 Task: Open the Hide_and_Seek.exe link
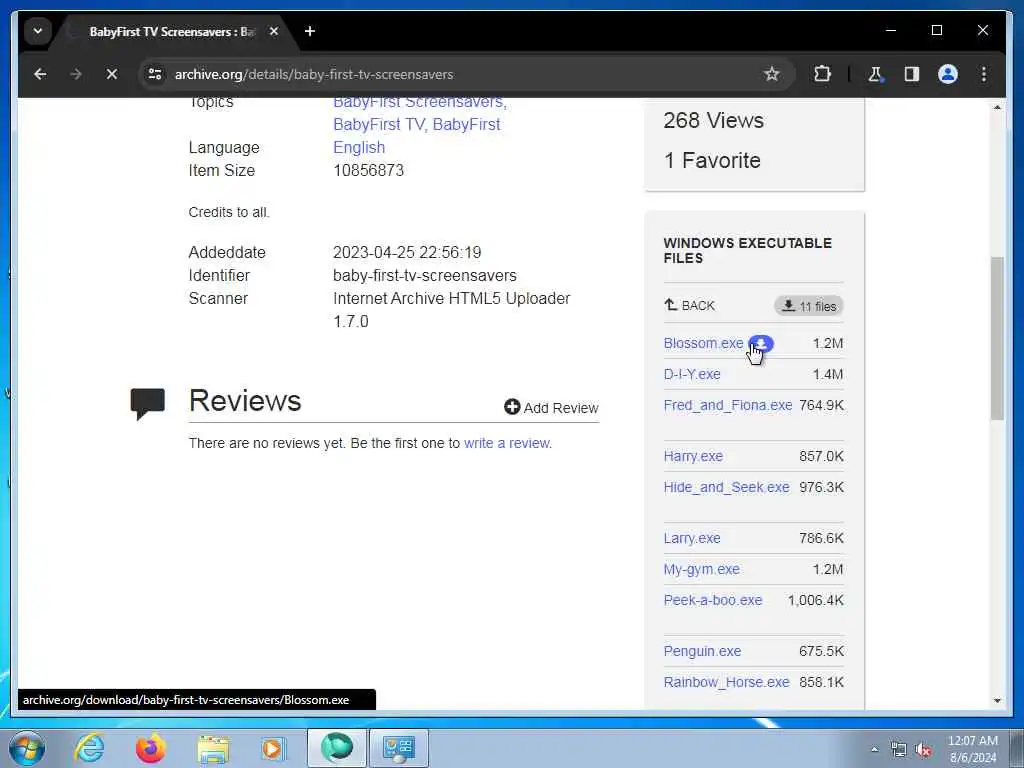coord(726,488)
